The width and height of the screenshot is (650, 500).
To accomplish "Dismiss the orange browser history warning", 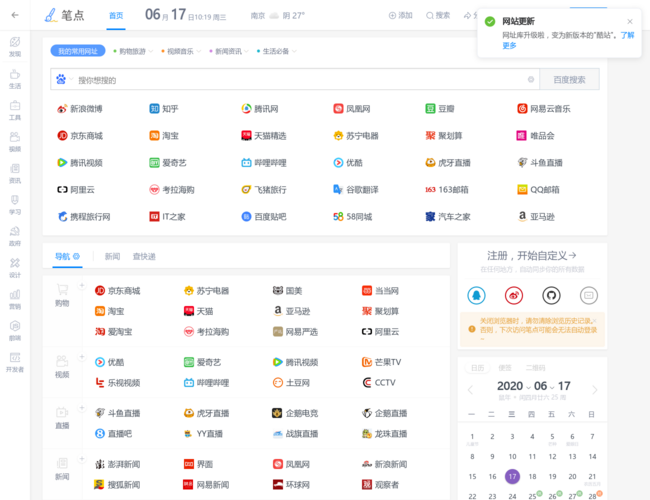I will pos(595,321).
